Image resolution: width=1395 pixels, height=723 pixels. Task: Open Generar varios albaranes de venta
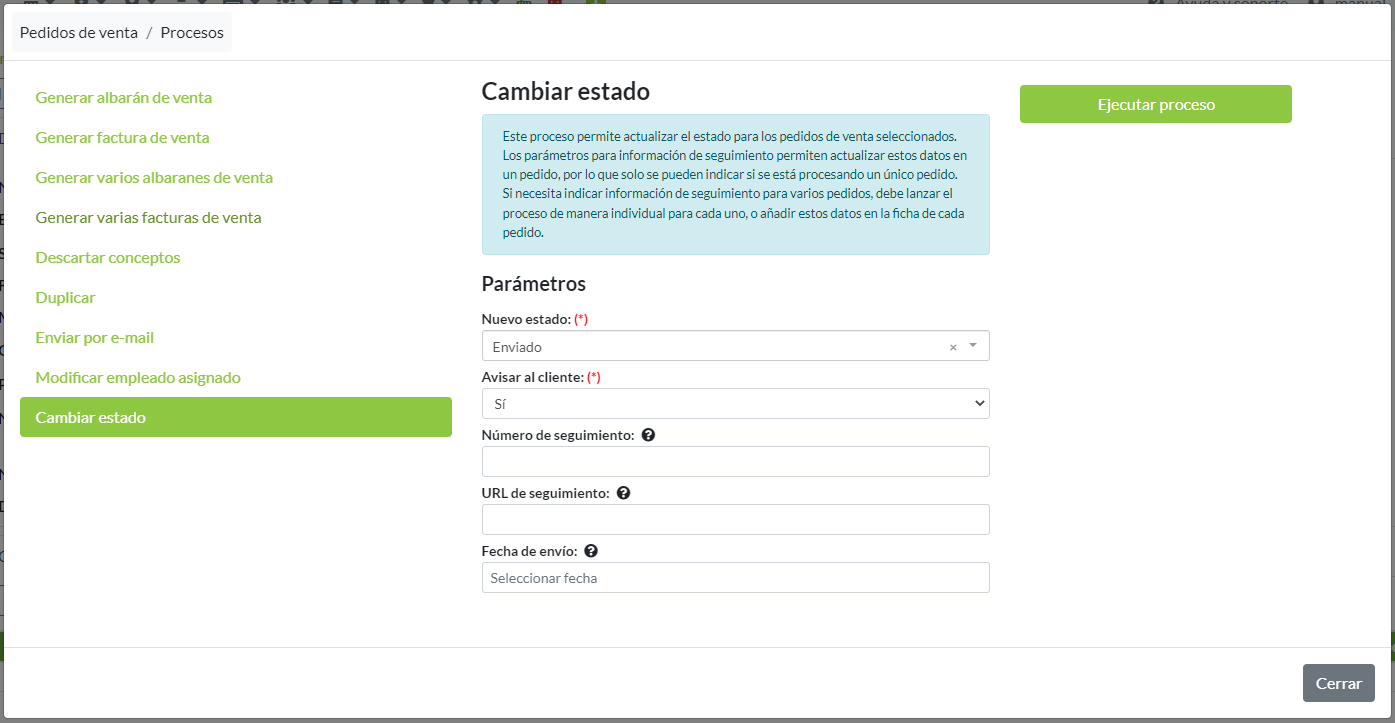(x=154, y=178)
